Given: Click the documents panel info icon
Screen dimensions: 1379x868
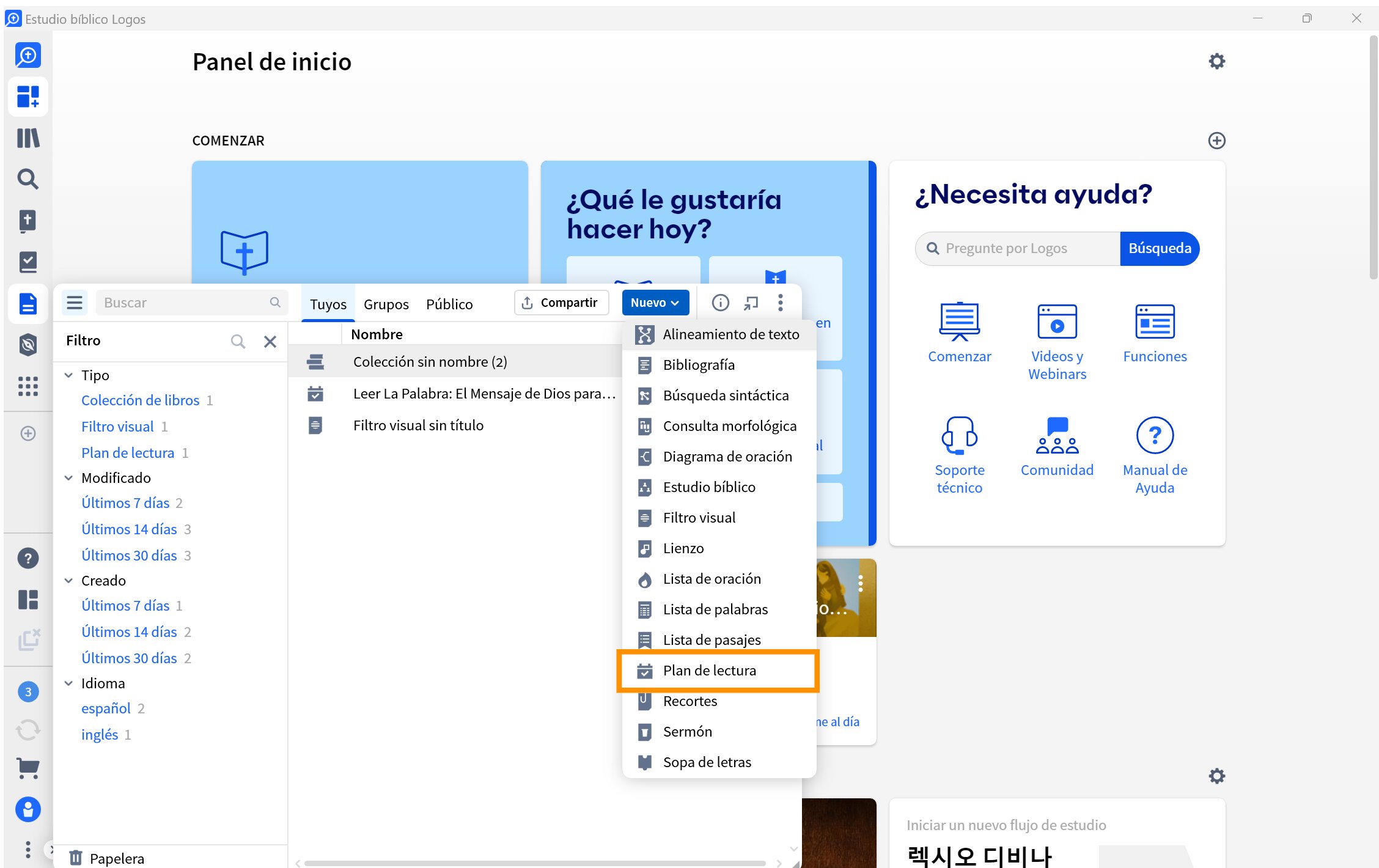Looking at the screenshot, I should (721, 303).
